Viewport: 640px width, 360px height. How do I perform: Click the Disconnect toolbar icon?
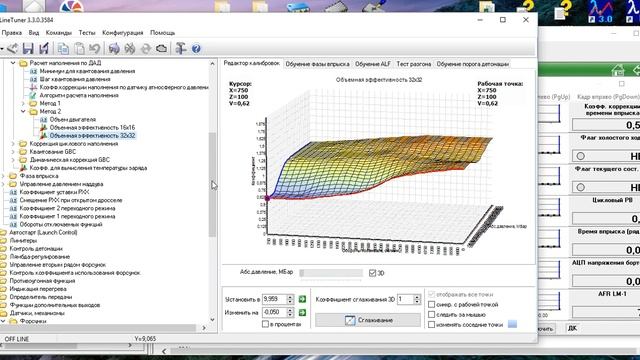click(130, 49)
